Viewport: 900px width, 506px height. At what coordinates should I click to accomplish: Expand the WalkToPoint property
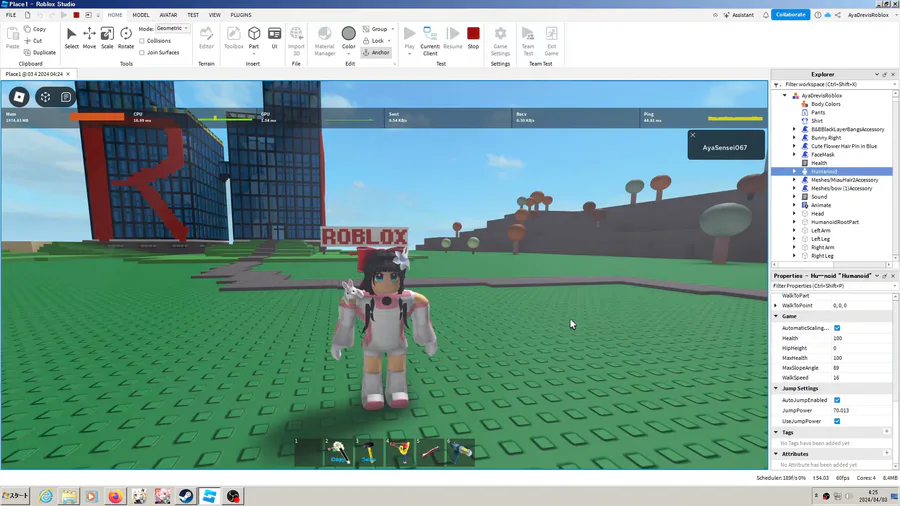point(776,306)
